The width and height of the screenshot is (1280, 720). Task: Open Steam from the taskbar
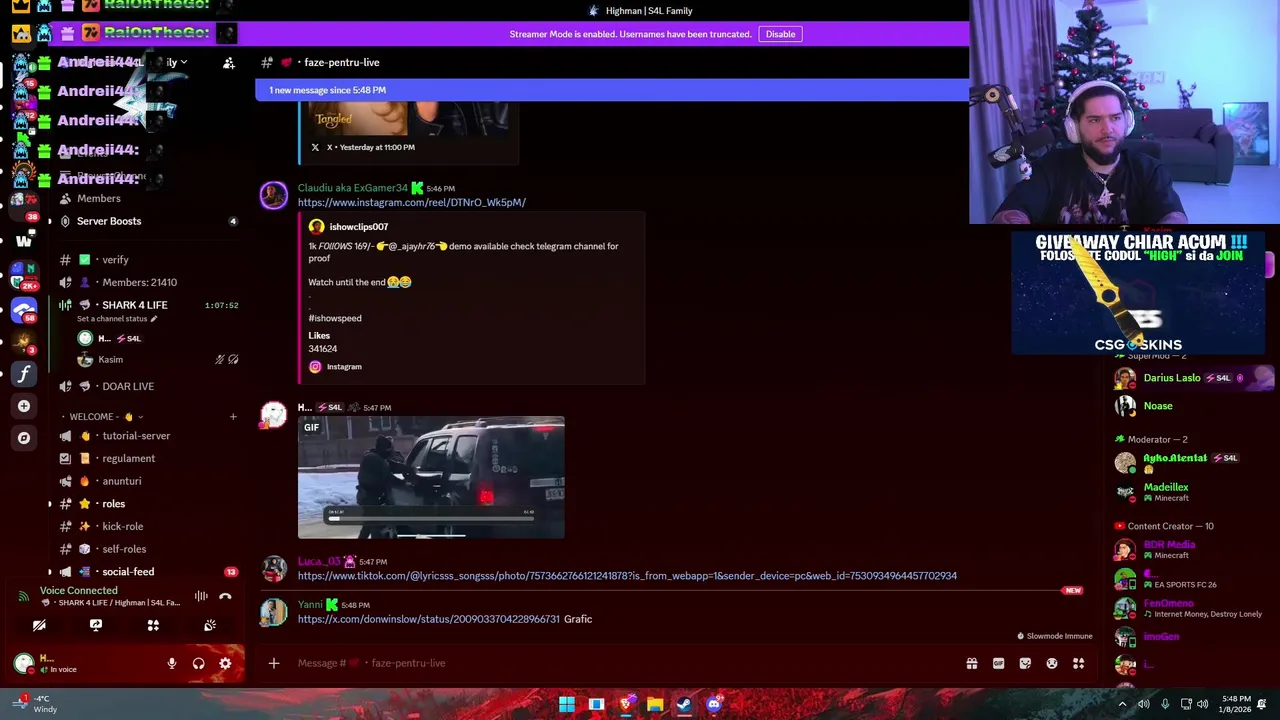click(684, 704)
